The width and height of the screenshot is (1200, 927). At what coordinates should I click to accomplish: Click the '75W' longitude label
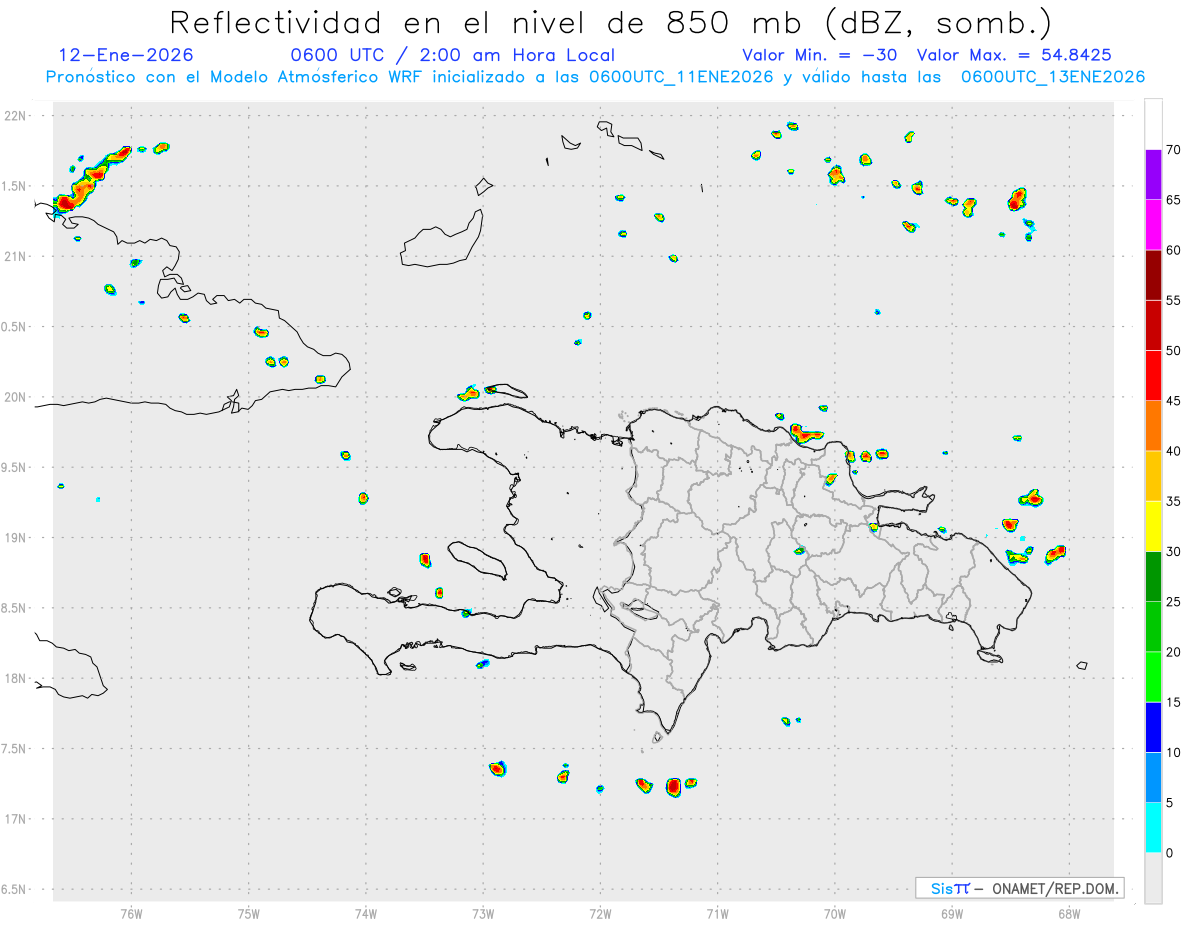click(249, 912)
